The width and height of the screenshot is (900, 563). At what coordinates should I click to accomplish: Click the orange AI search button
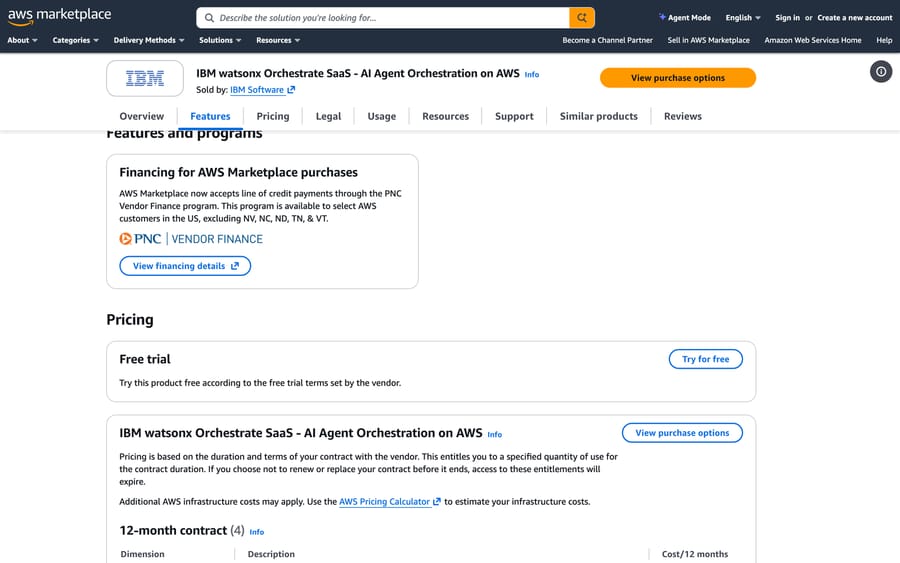[x=581, y=18]
